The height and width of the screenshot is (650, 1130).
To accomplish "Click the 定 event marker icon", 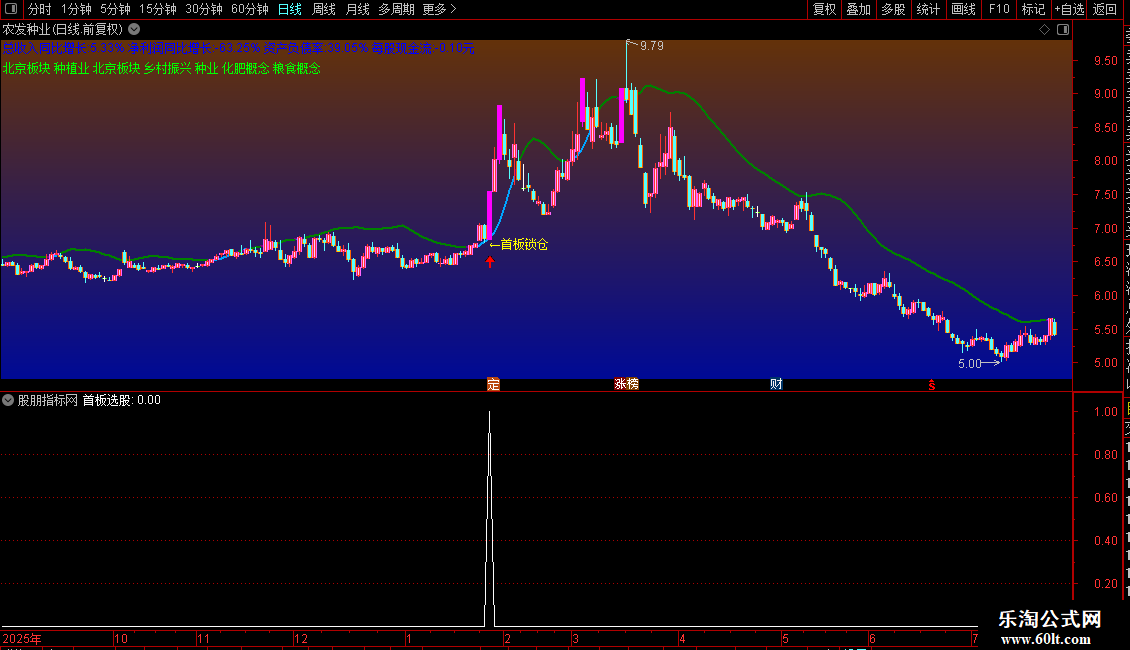I will pos(493,384).
